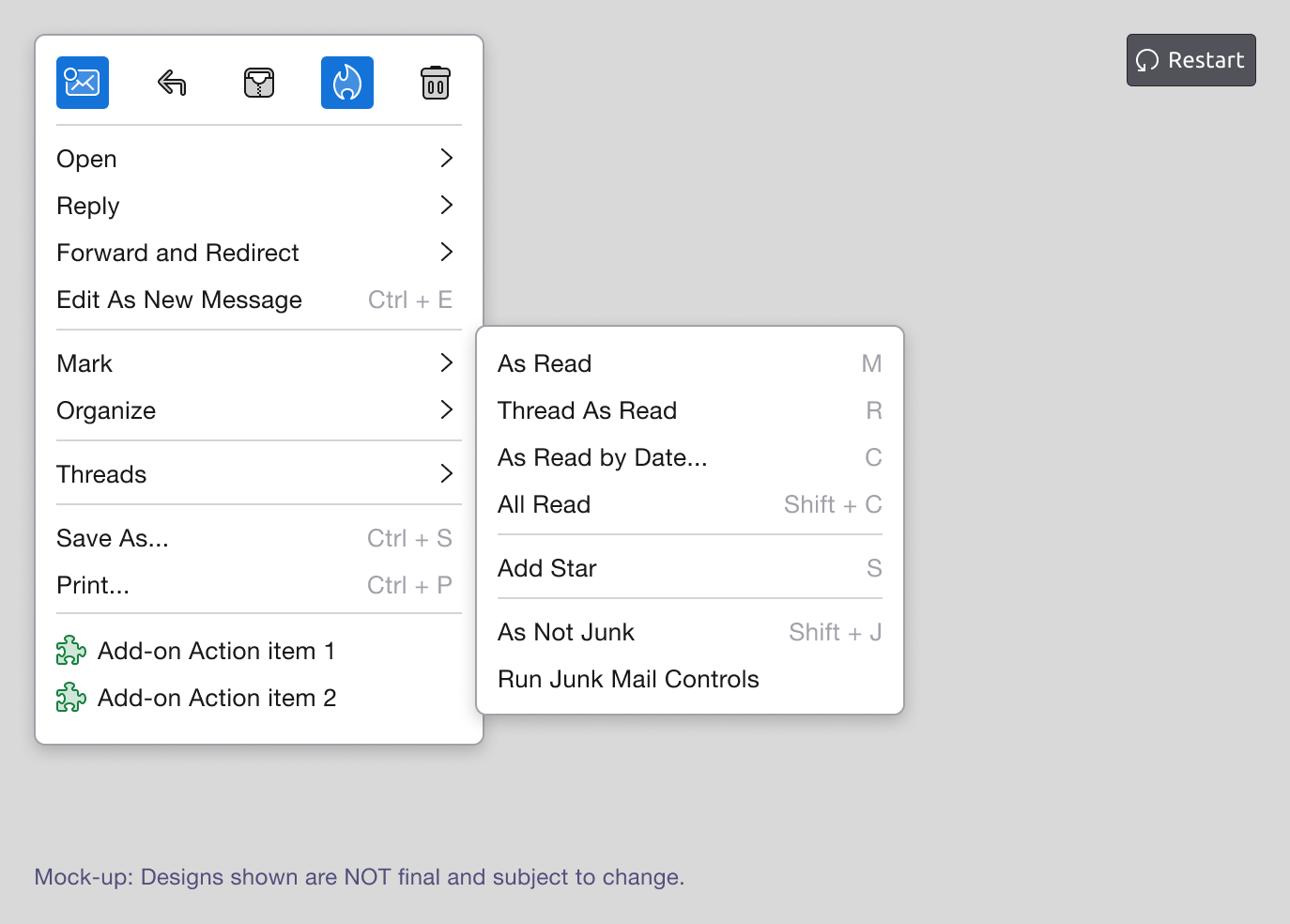
Task: Click Run Junk Mail Controls
Action: (x=628, y=679)
